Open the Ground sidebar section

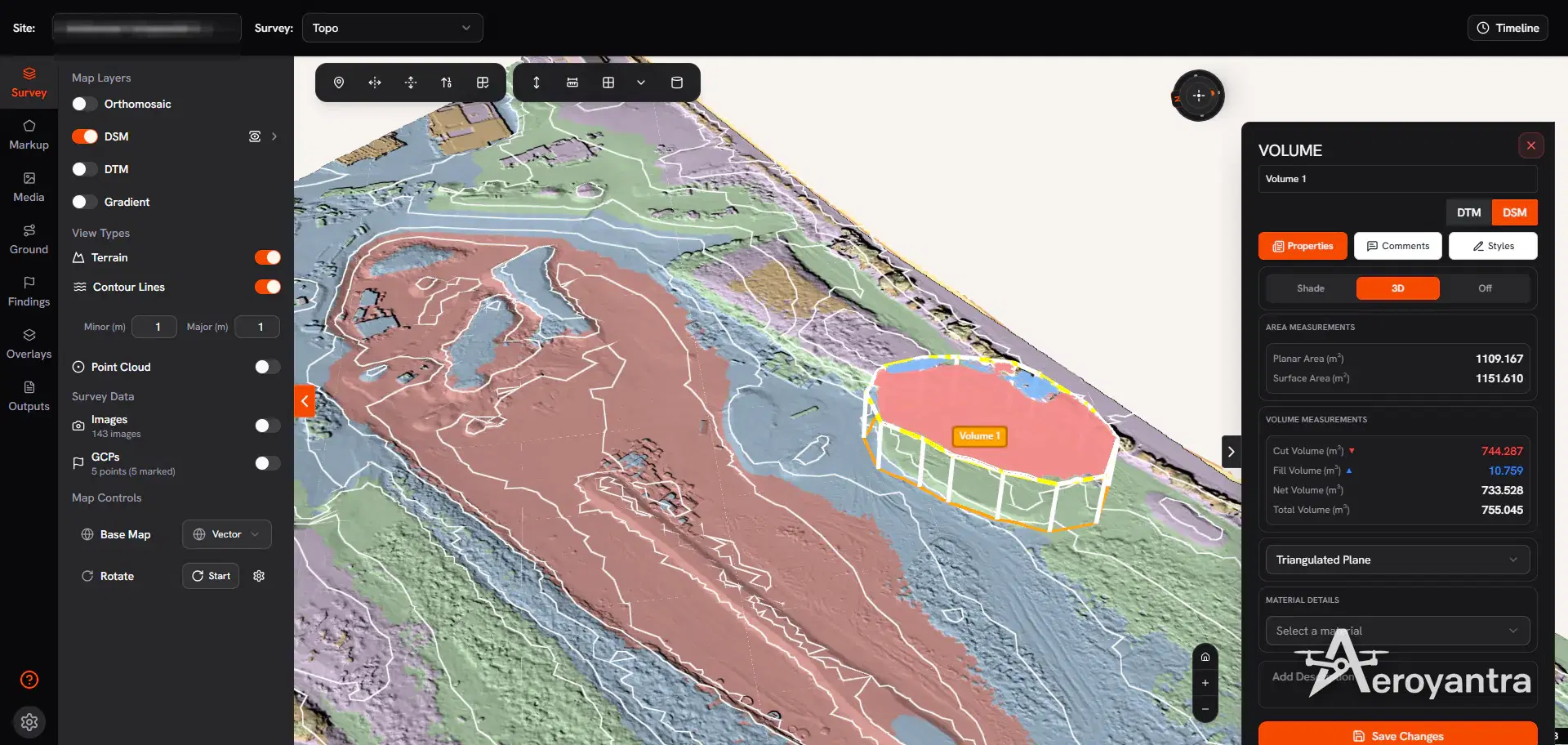pos(29,239)
